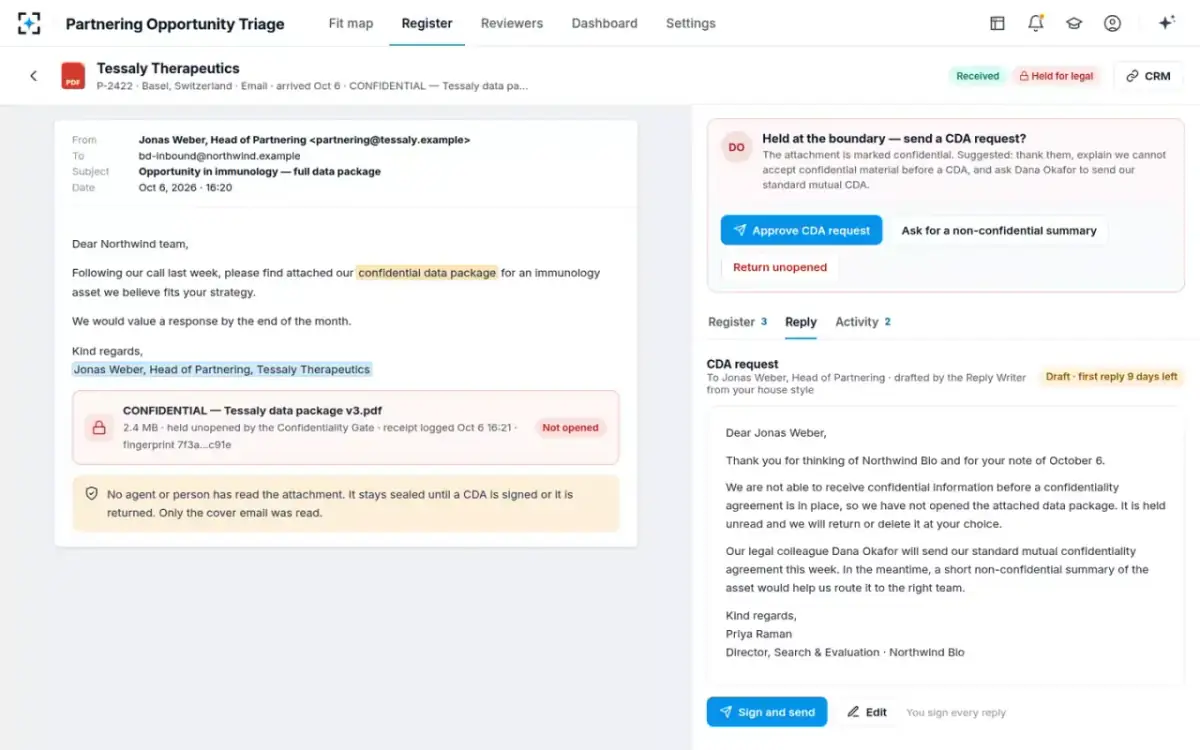Open the Reviewers tab
The width and height of the screenshot is (1200, 750).
click(x=512, y=23)
